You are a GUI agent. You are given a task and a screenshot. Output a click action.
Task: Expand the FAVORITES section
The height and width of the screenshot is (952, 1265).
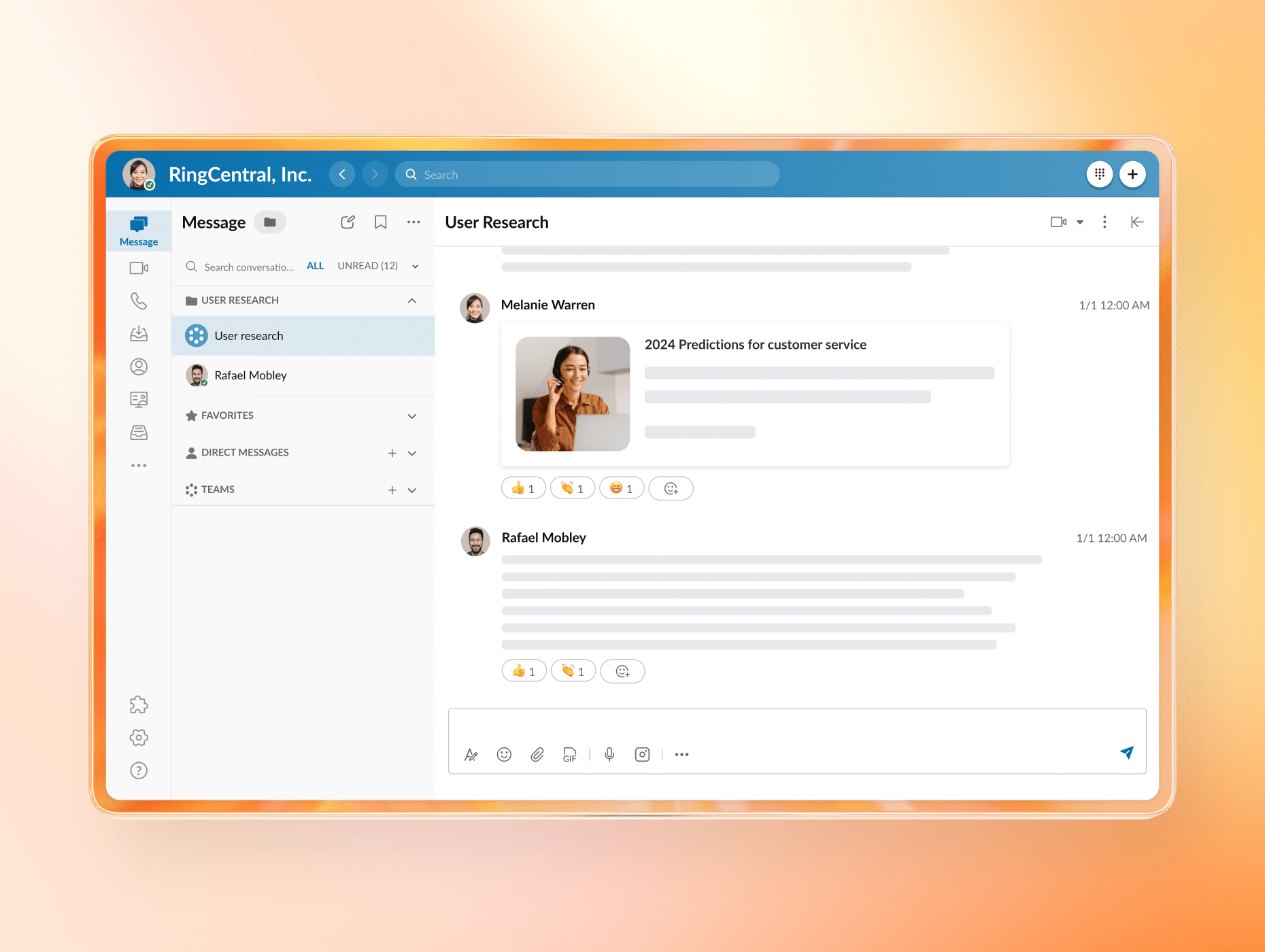411,415
